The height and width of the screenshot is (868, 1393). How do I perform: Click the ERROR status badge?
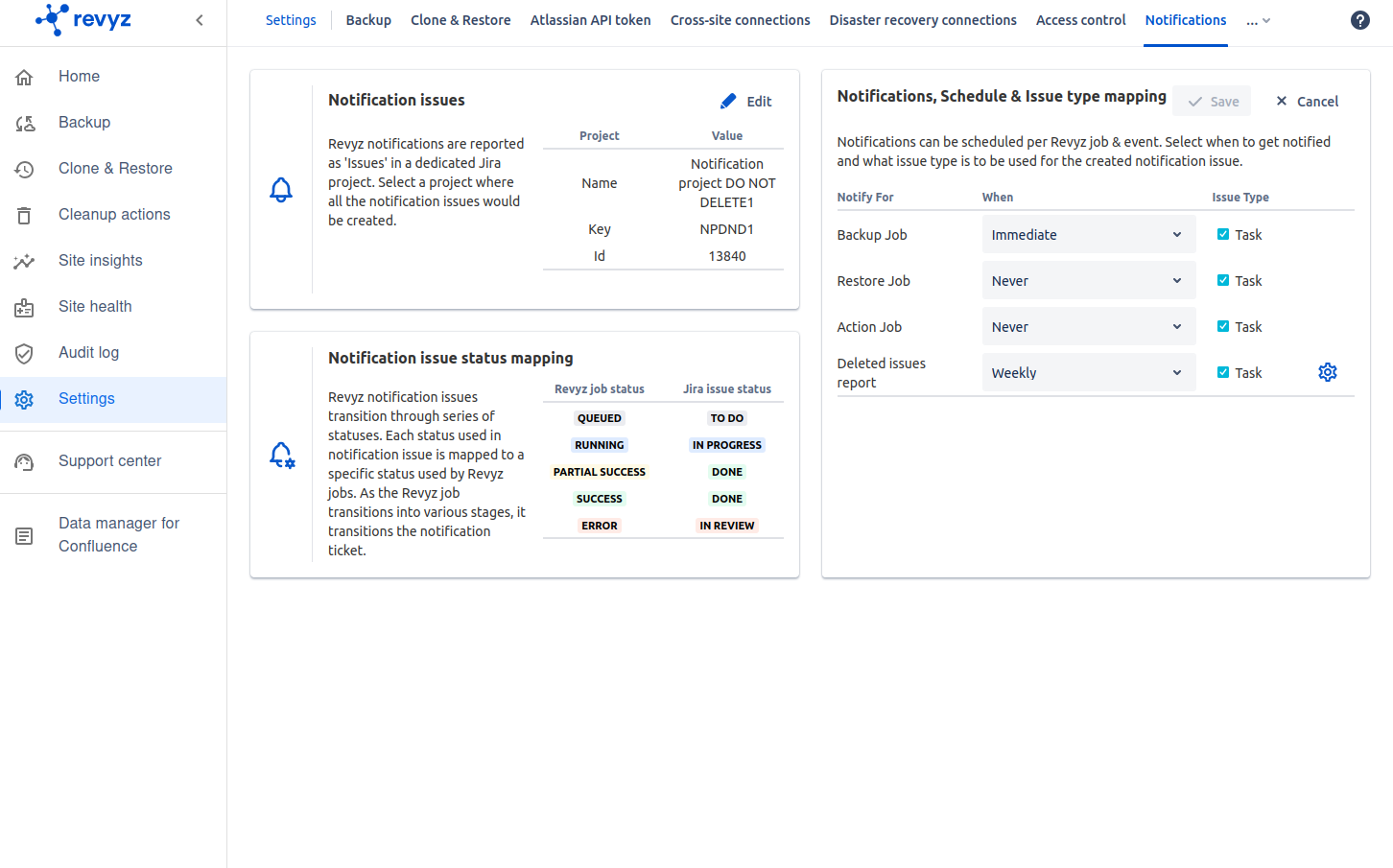(x=600, y=526)
